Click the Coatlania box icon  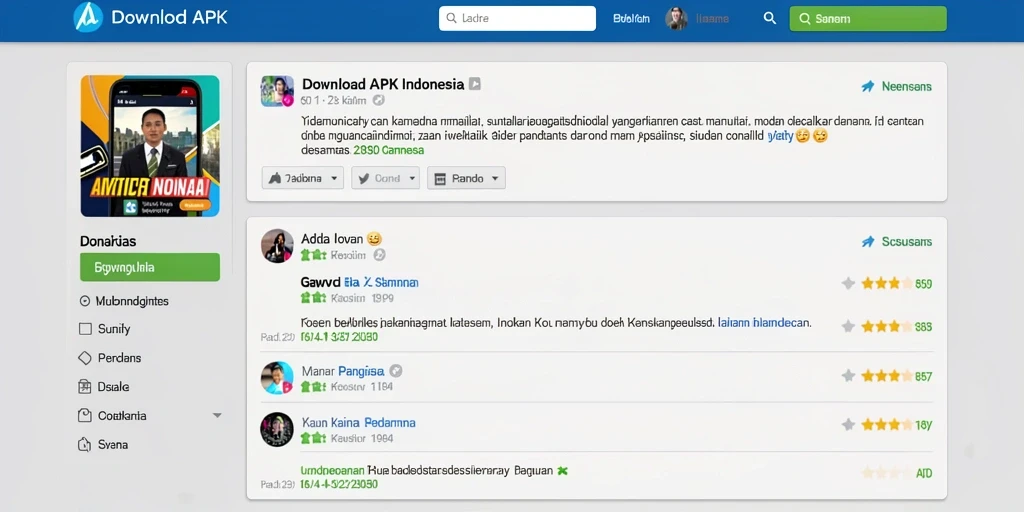tap(84, 415)
